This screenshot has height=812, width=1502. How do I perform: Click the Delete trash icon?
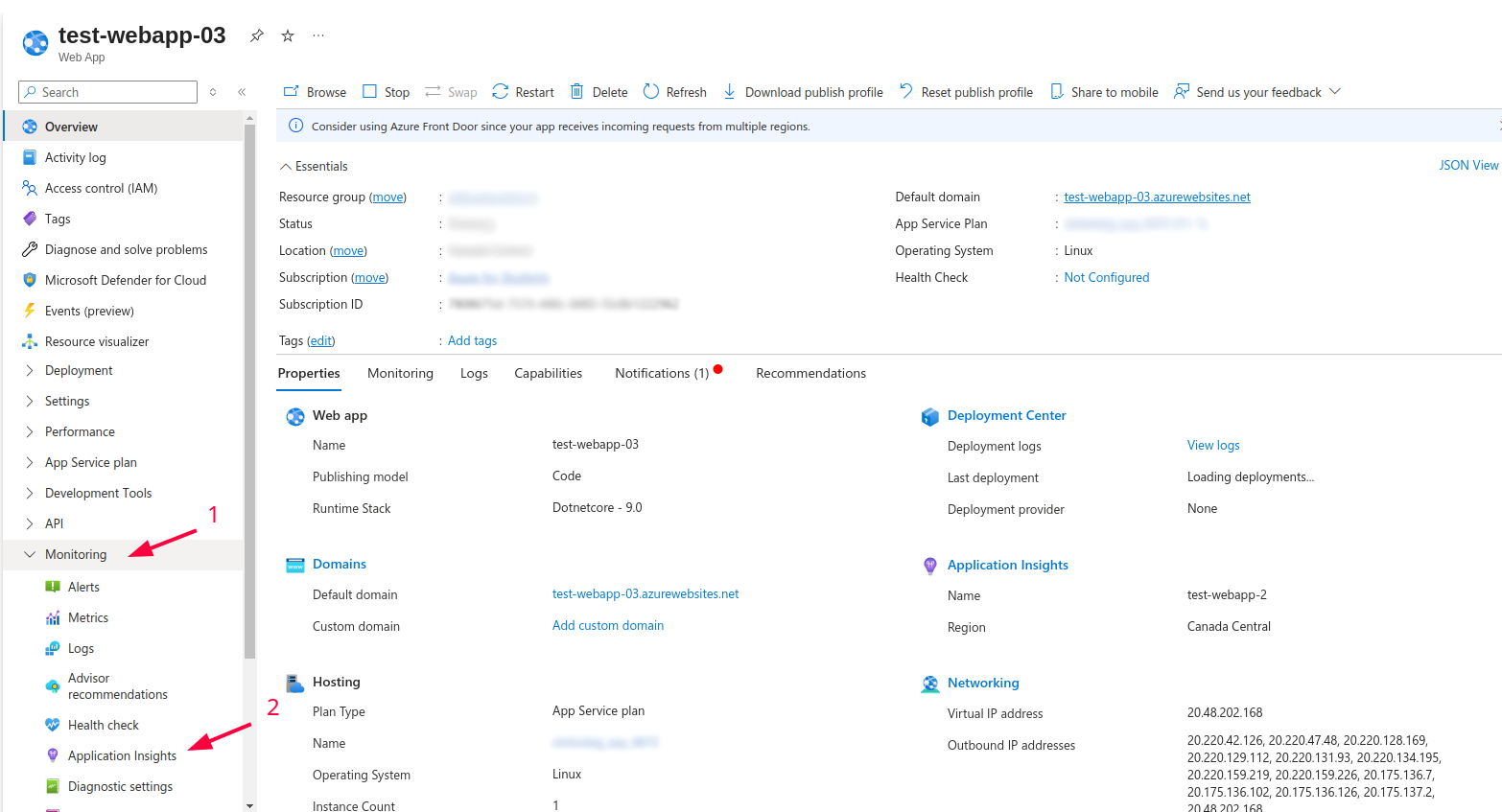576,92
